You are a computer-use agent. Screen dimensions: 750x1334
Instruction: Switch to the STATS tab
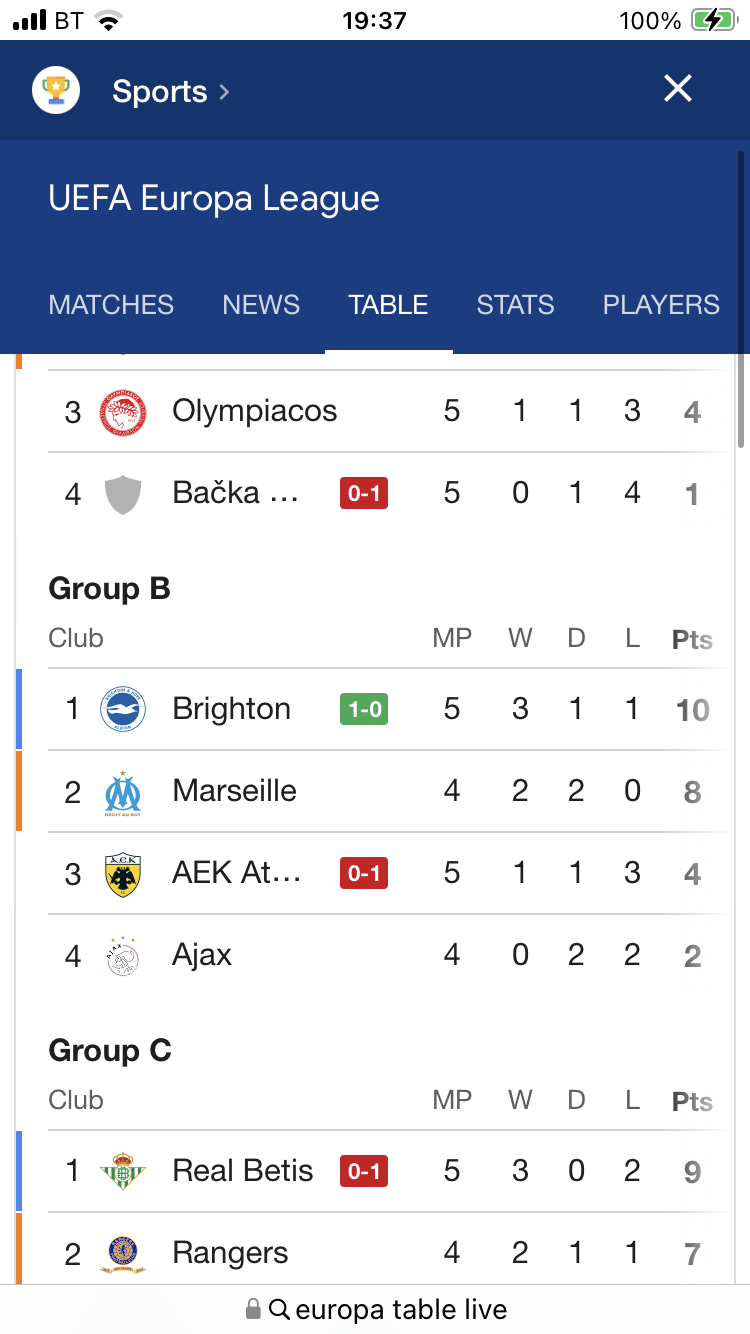coord(515,305)
